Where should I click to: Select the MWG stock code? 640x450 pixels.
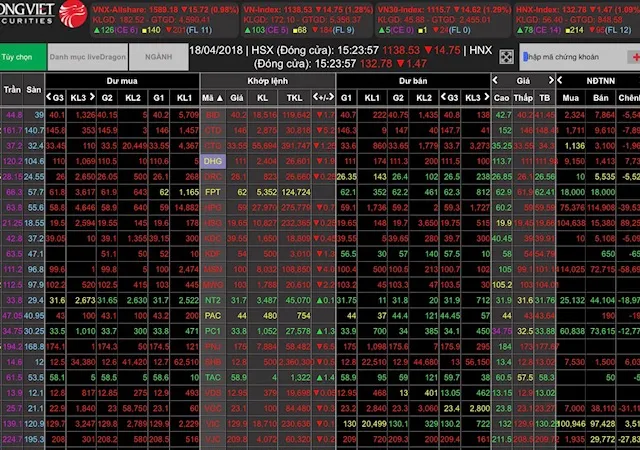coord(213,285)
